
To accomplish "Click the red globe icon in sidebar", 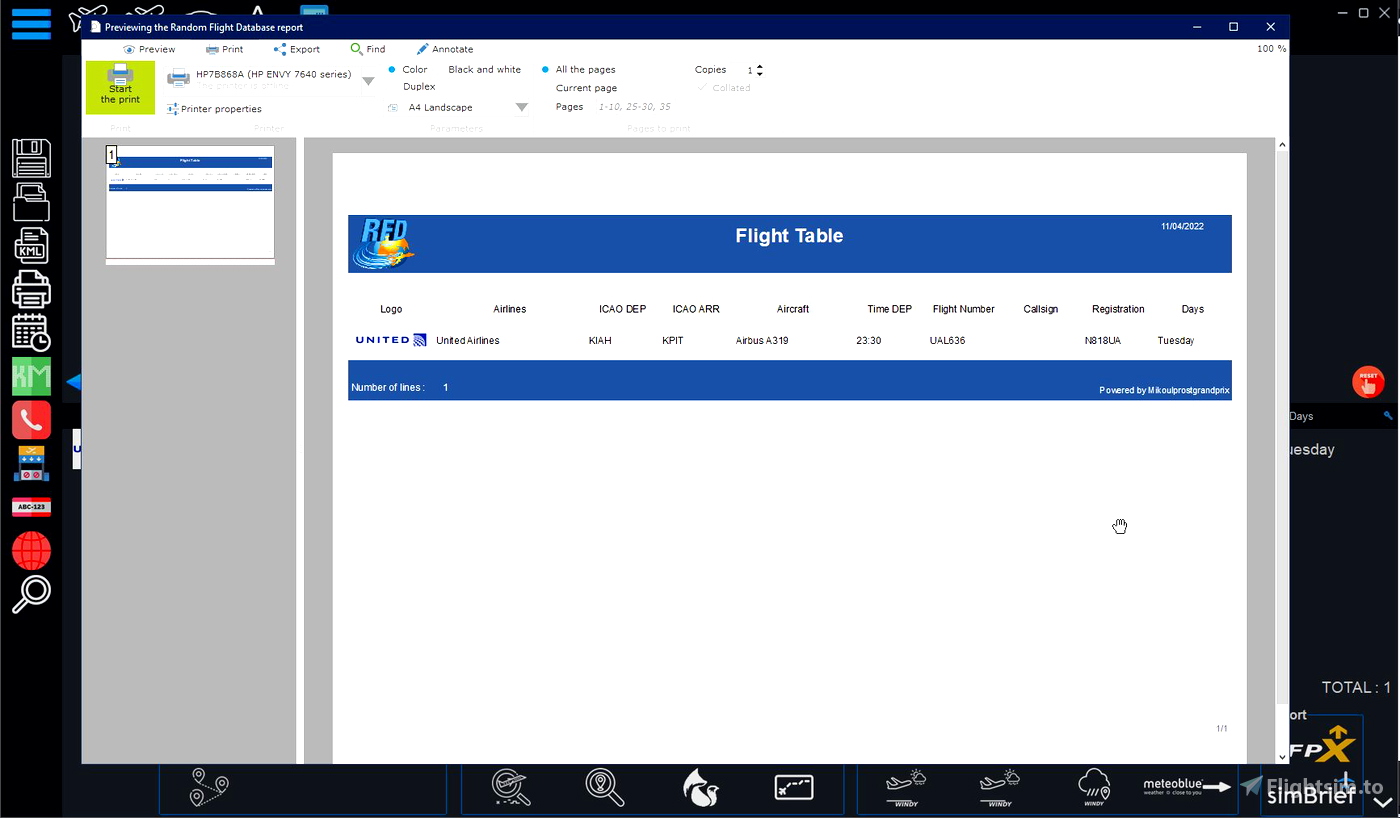I will (31, 550).
